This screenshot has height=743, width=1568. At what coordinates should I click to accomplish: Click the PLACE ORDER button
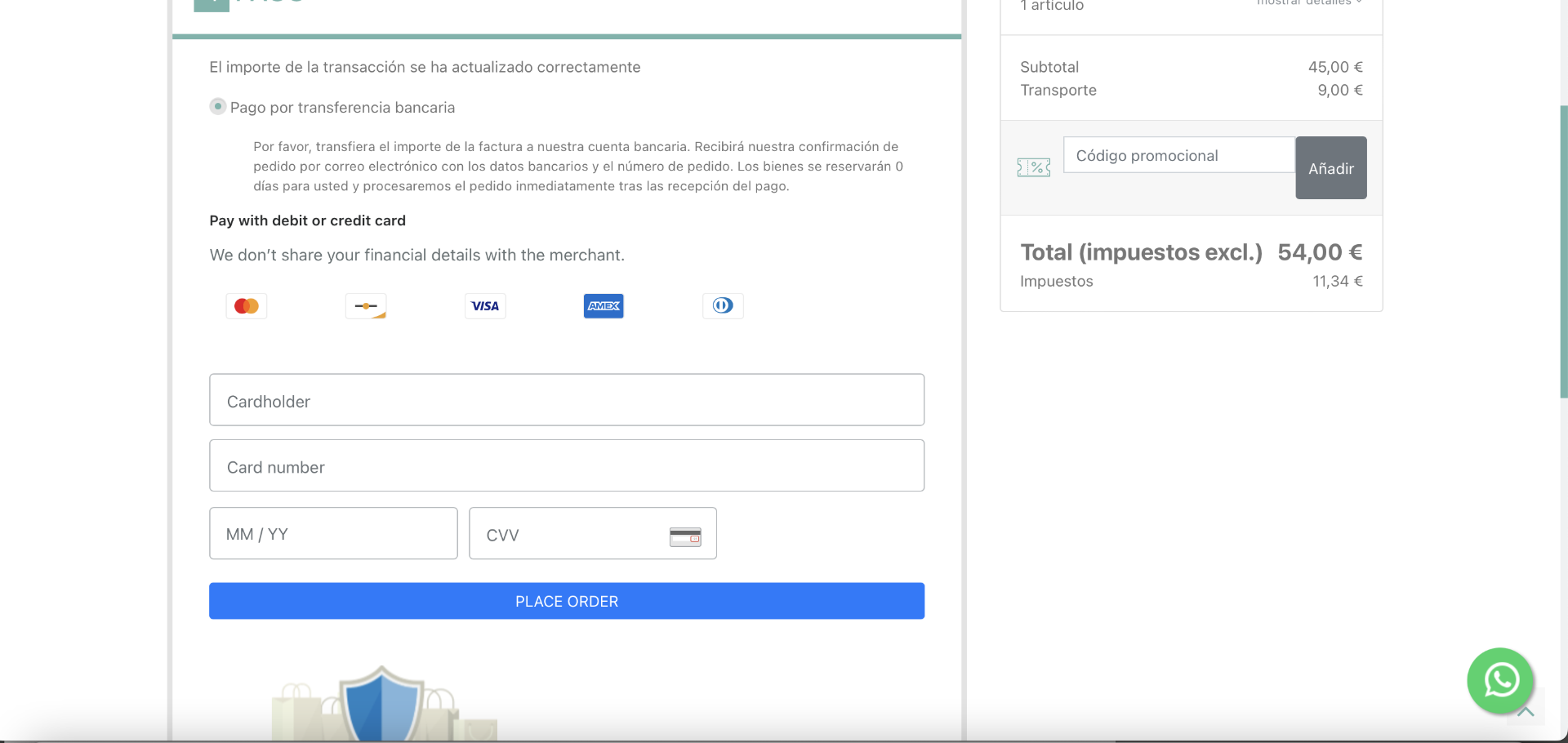pyautogui.click(x=567, y=601)
